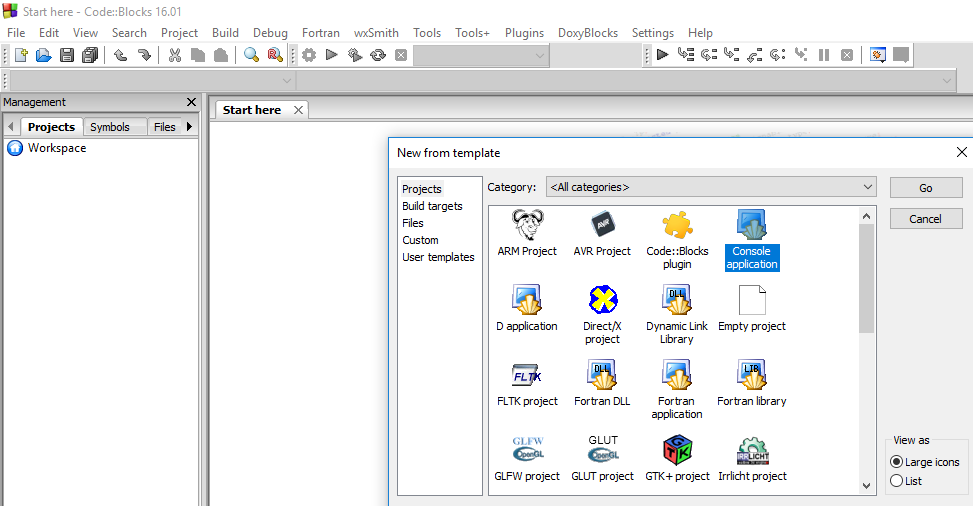Click the Break debugger pause icon
Screen dimensions: 973x506
click(824, 55)
